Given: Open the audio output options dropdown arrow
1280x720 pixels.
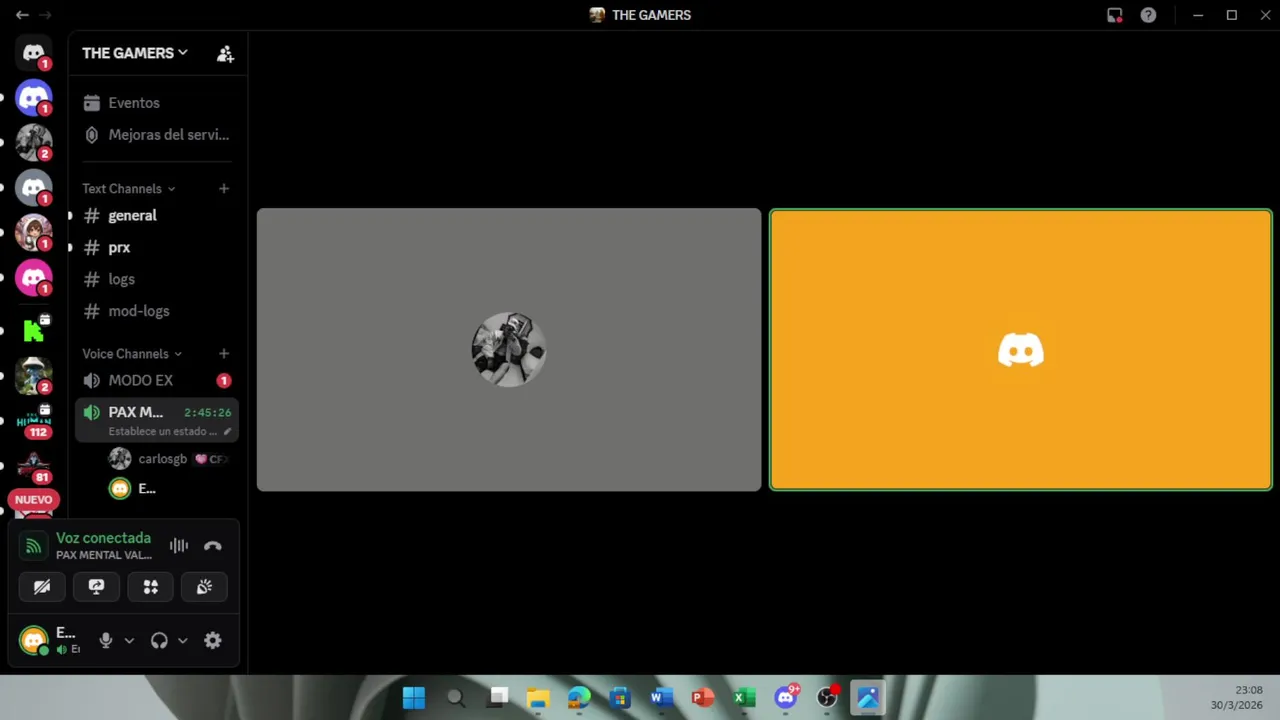Looking at the screenshot, I should tap(182, 641).
